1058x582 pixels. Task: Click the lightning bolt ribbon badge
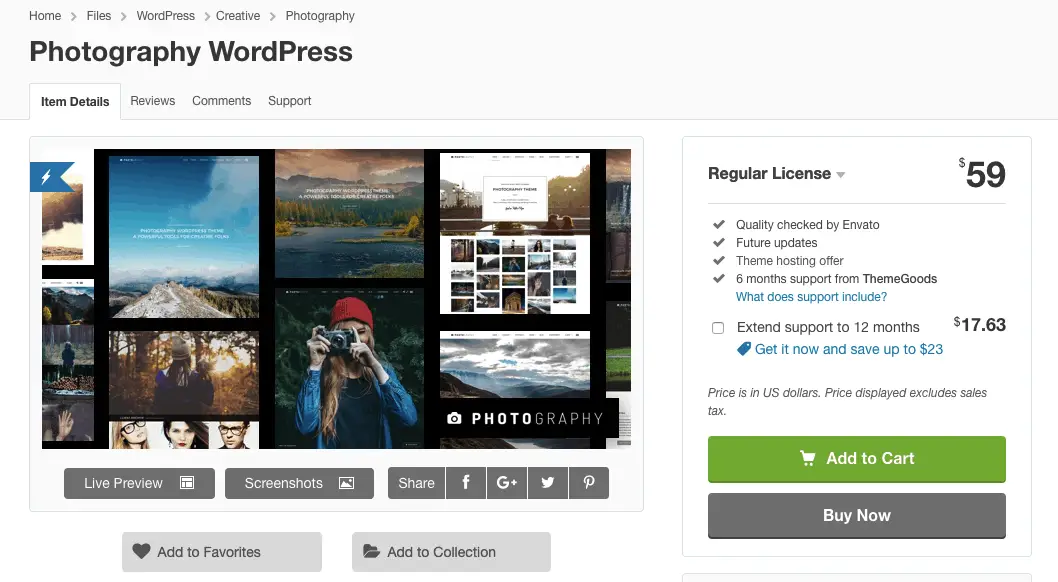[51, 177]
